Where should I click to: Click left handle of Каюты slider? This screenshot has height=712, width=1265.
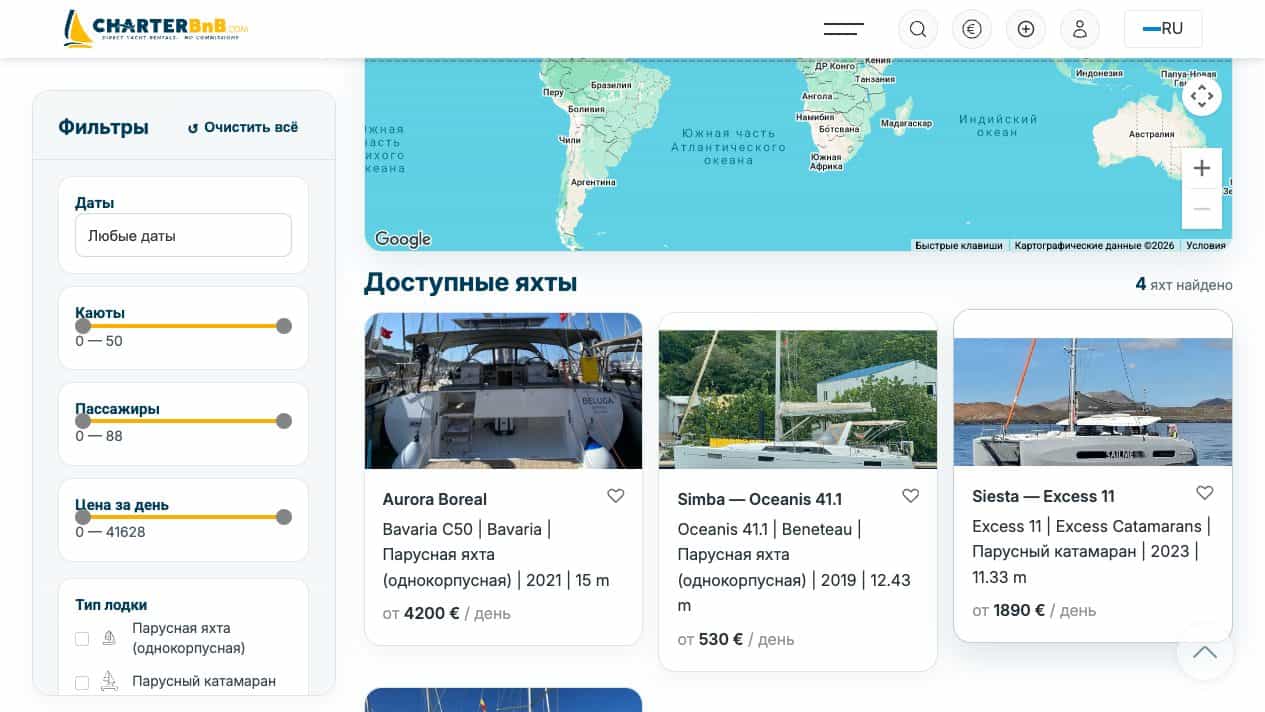coord(83,326)
